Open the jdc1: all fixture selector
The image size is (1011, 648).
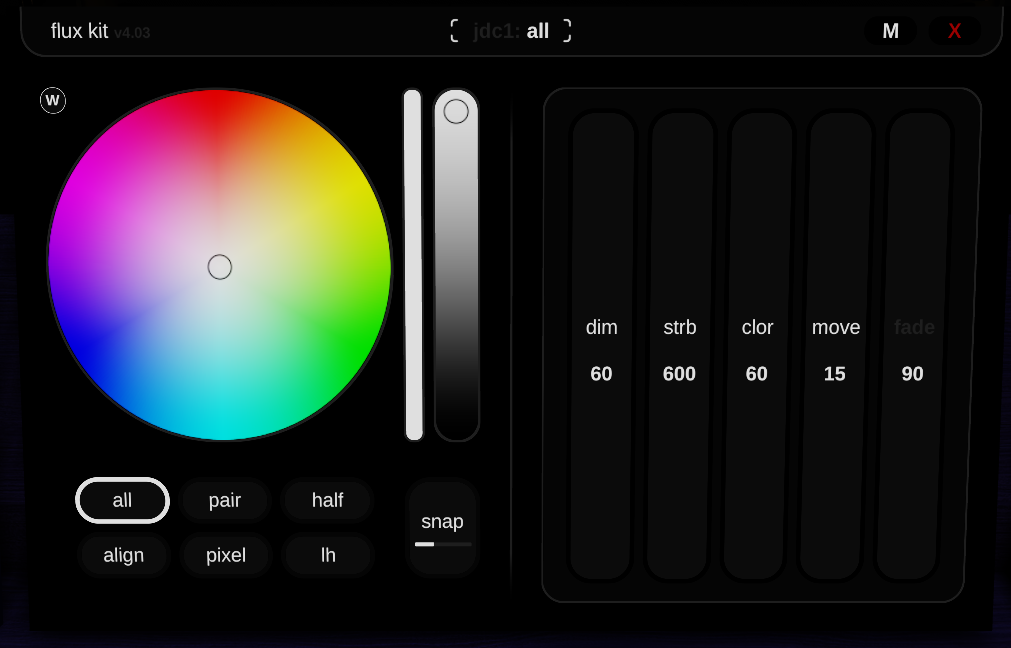pyautogui.click(x=511, y=31)
